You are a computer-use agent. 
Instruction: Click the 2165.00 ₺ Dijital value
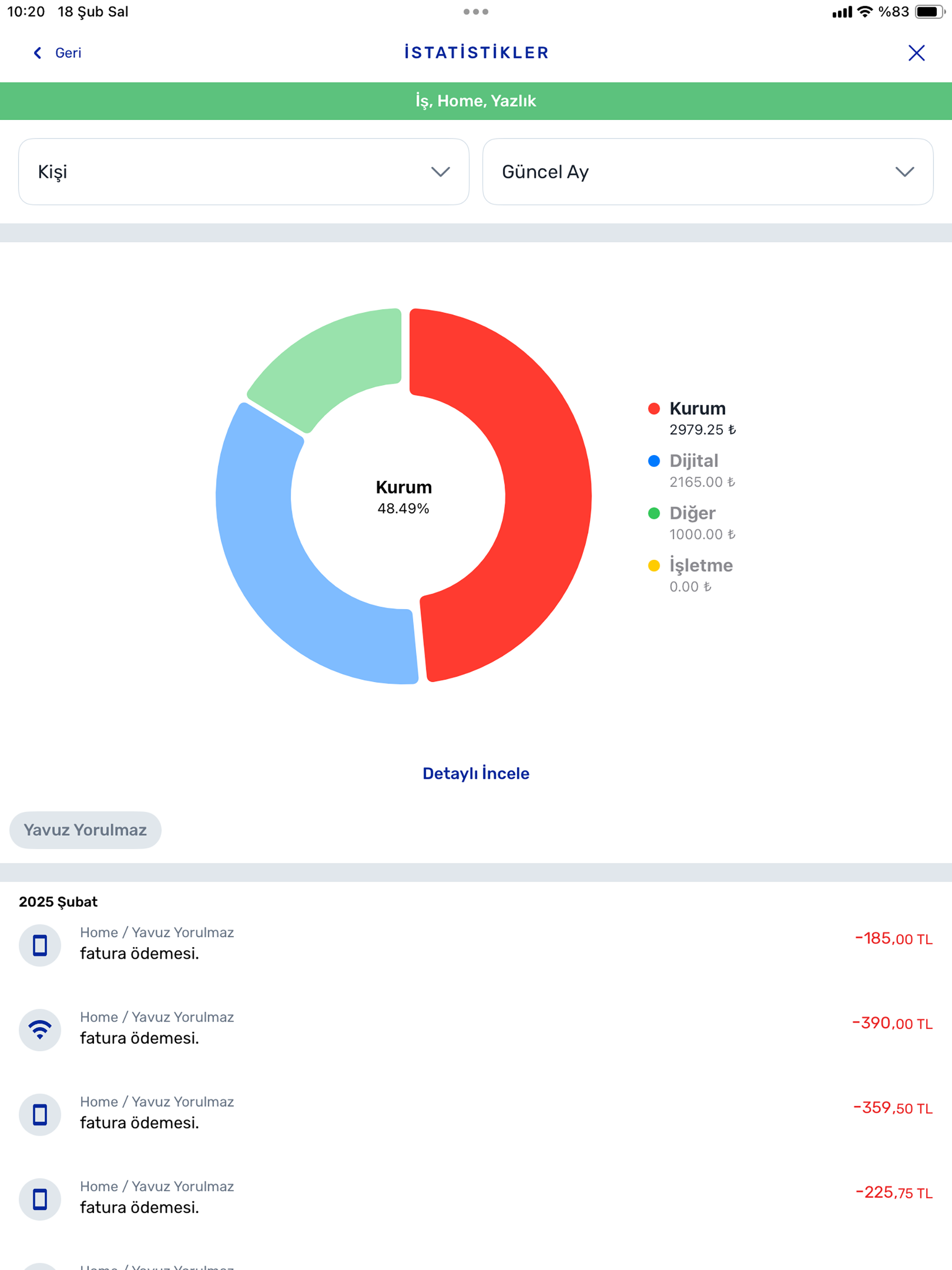pyautogui.click(x=702, y=482)
